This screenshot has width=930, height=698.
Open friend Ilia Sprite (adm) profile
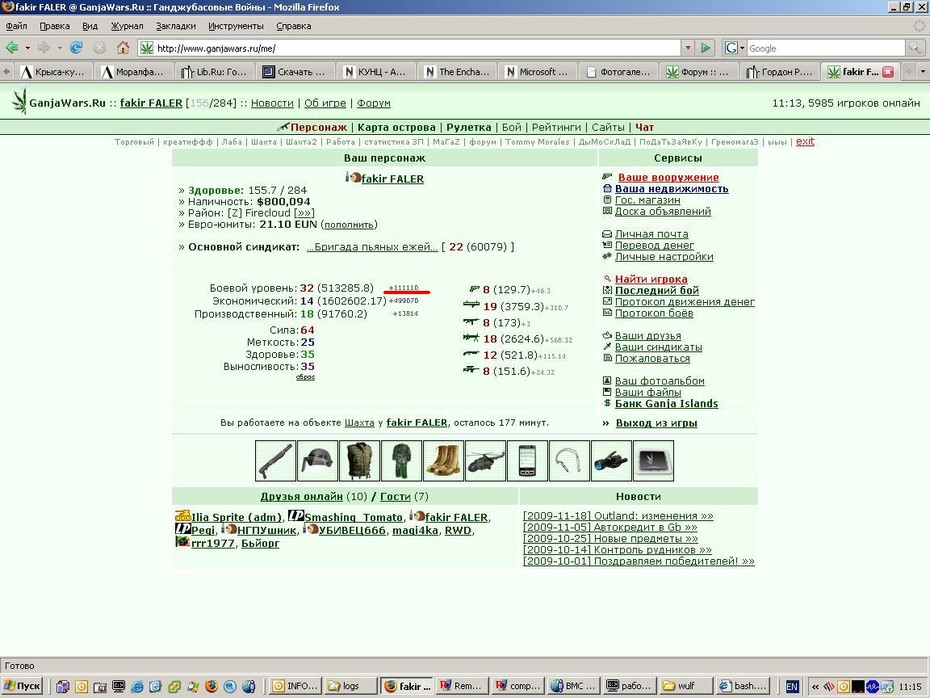(x=237, y=517)
